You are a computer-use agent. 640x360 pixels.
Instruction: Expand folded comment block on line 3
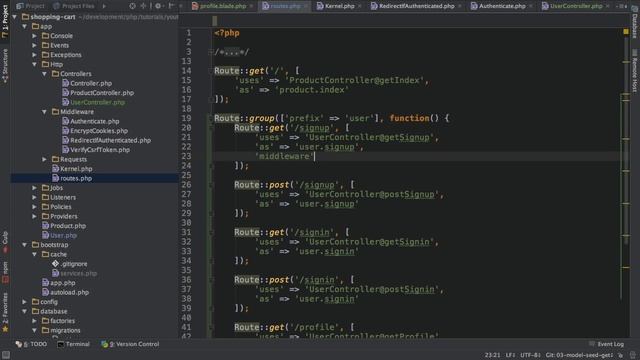(211, 52)
